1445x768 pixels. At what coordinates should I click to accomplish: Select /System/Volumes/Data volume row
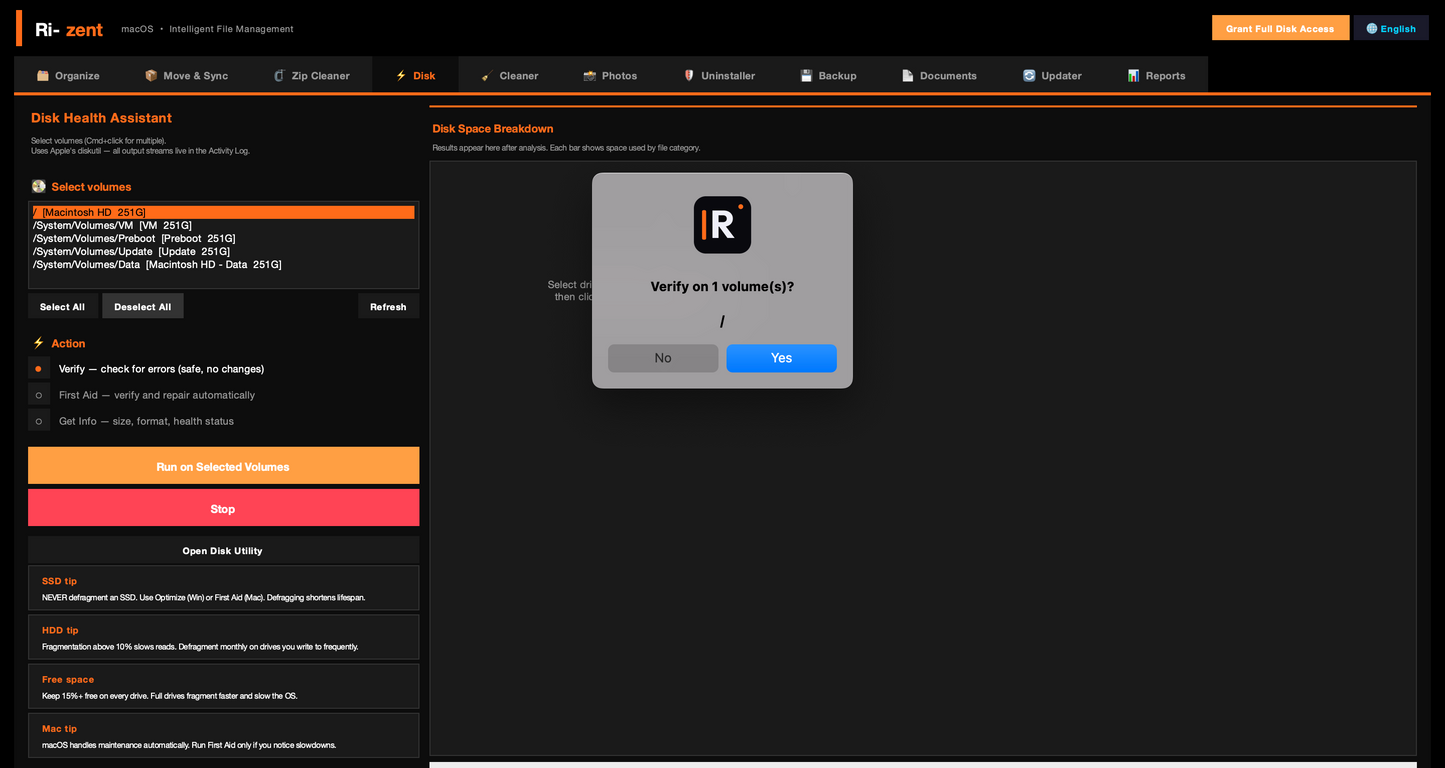click(223, 264)
